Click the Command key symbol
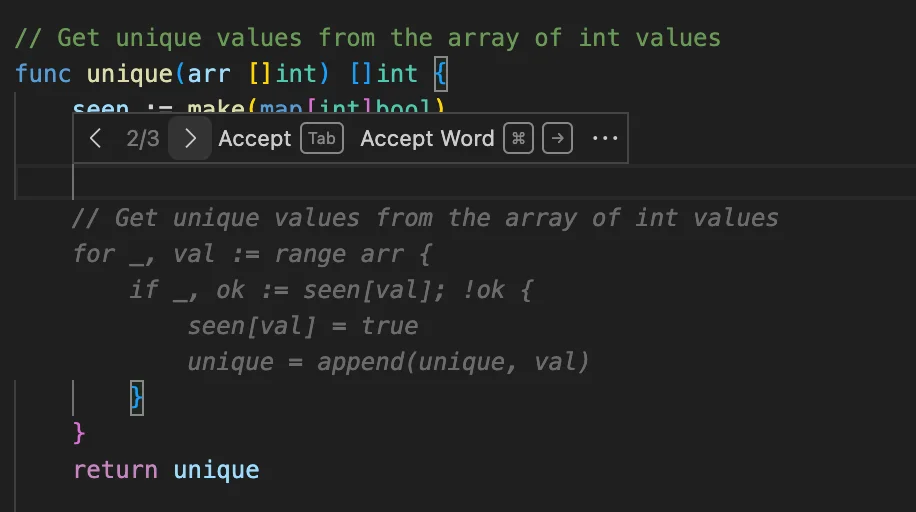The width and height of the screenshot is (916, 512). click(518, 139)
